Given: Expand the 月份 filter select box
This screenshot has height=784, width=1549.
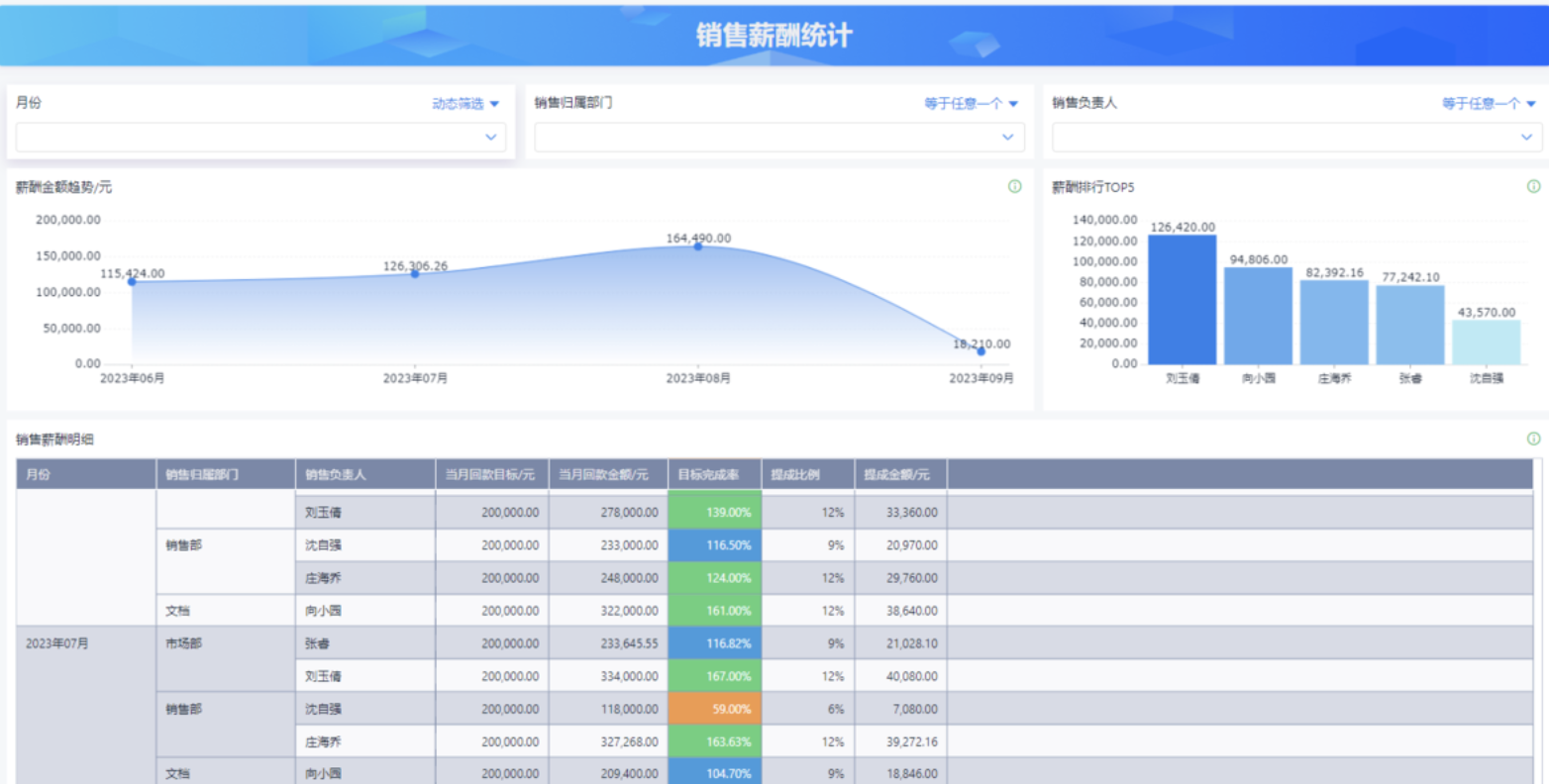Looking at the screenshot, I should [260, 137].
